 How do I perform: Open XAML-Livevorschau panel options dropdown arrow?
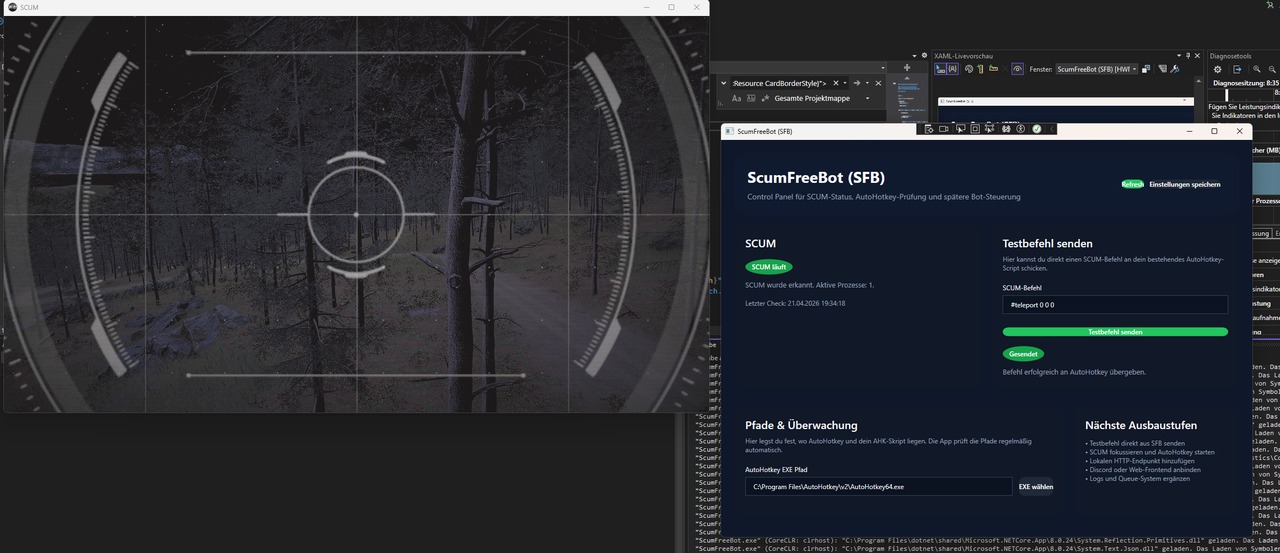[1179, 55]
